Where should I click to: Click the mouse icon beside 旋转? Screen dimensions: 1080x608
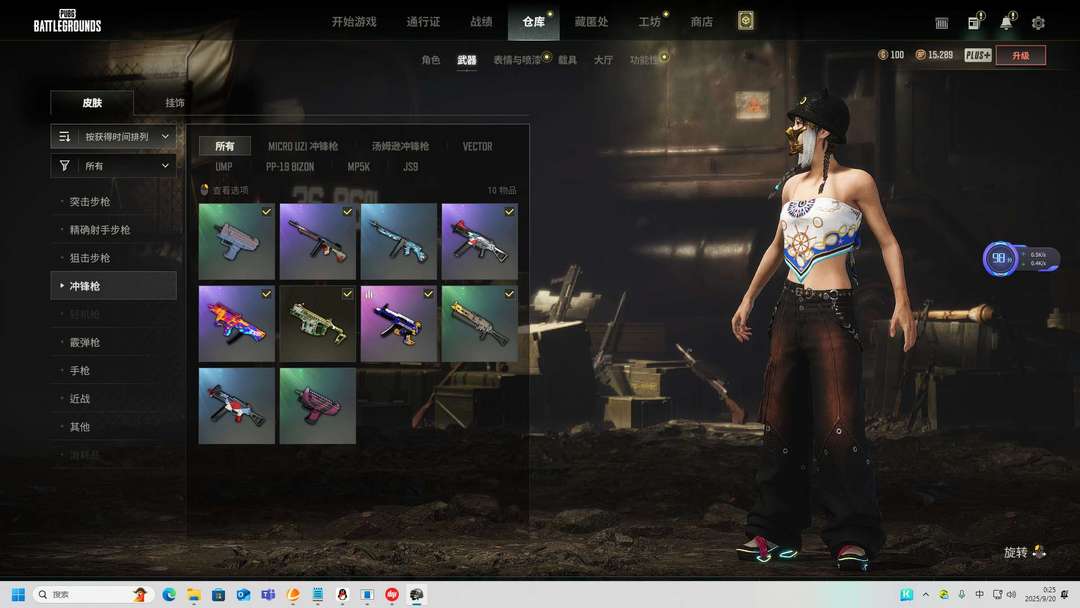1039,552
